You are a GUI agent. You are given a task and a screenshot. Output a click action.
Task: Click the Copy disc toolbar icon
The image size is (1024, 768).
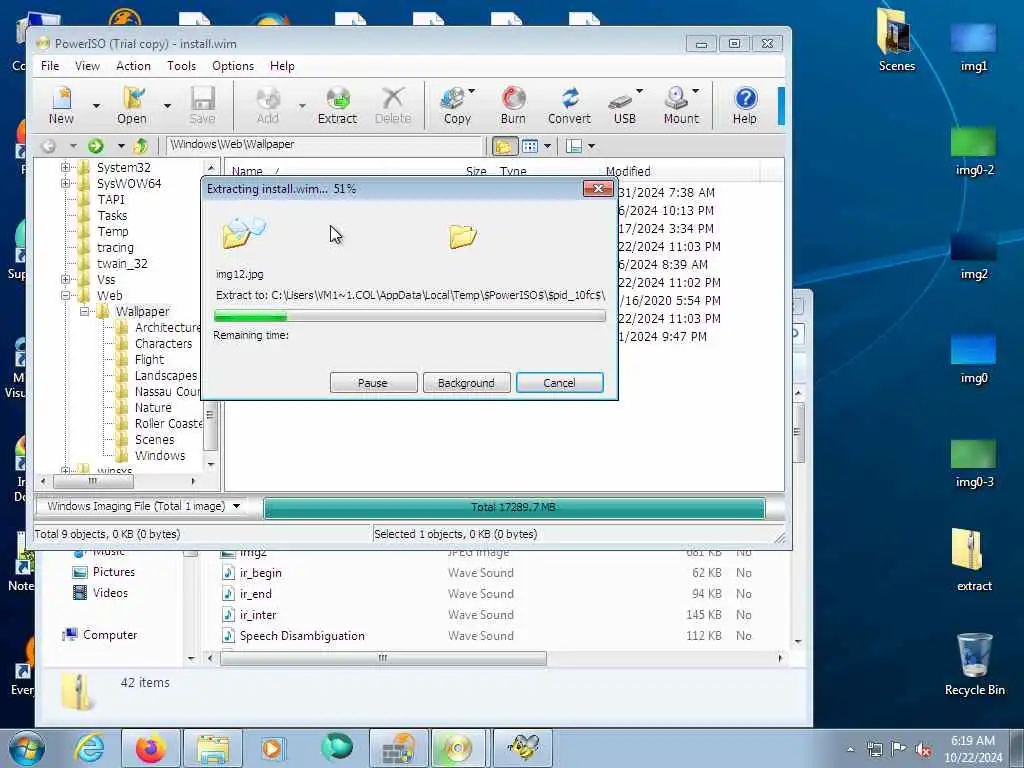point(456,105)
